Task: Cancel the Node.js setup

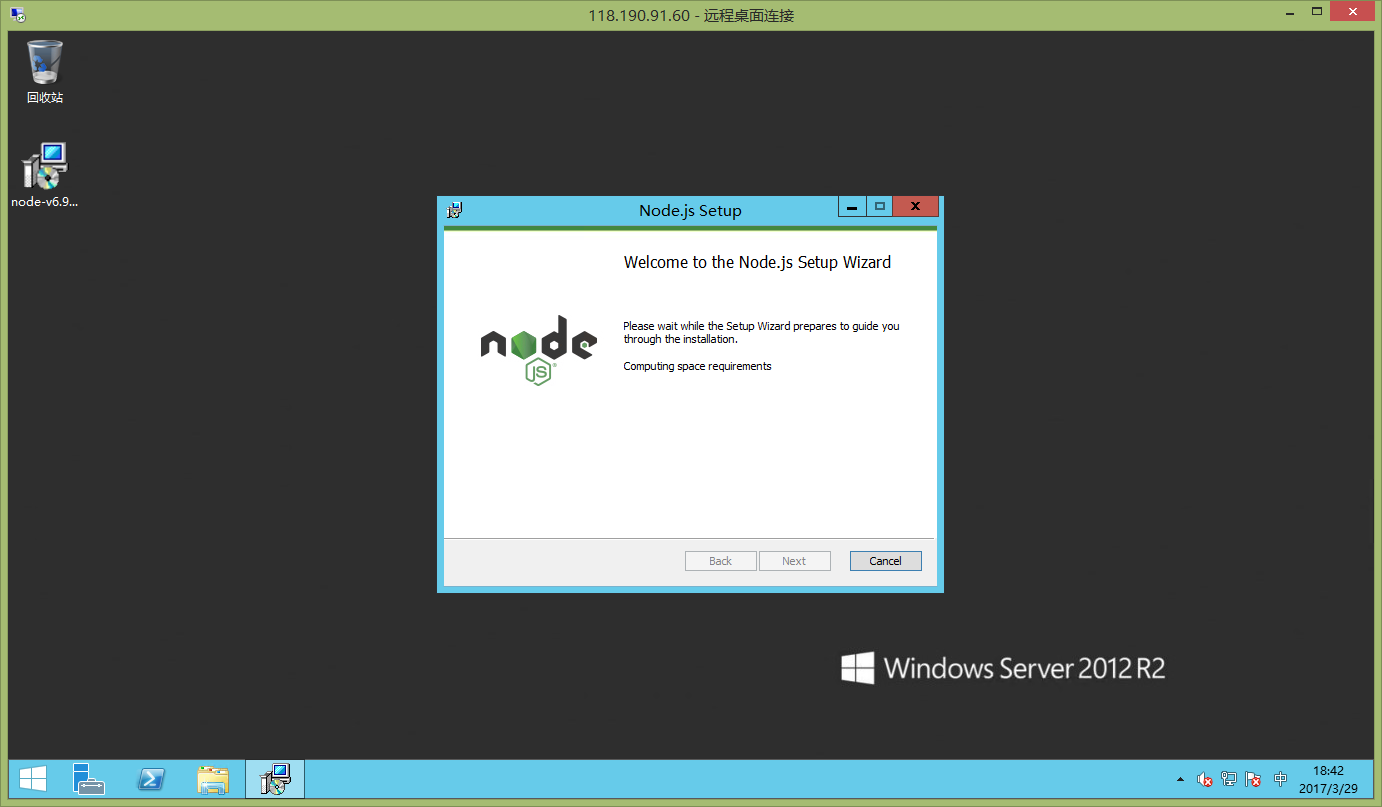Action: (x=885, y=561)
